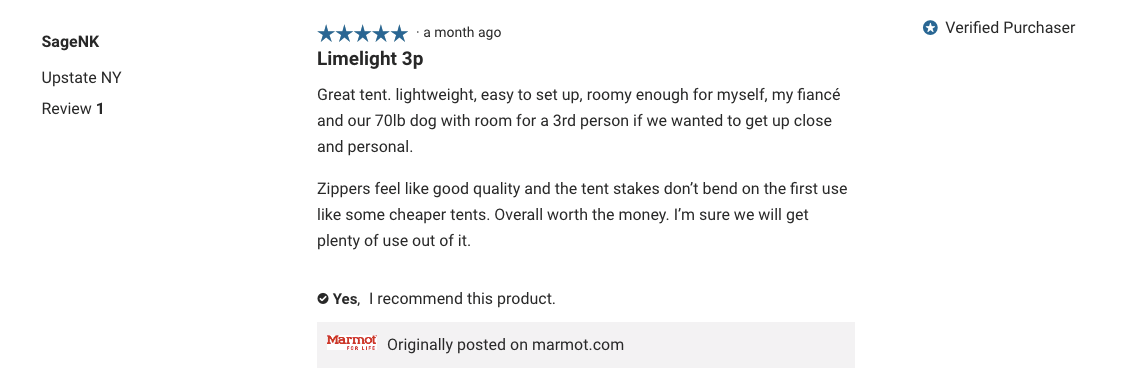Click the 'a month ago' timestamp
The image size is (1137, 379).
462,33
